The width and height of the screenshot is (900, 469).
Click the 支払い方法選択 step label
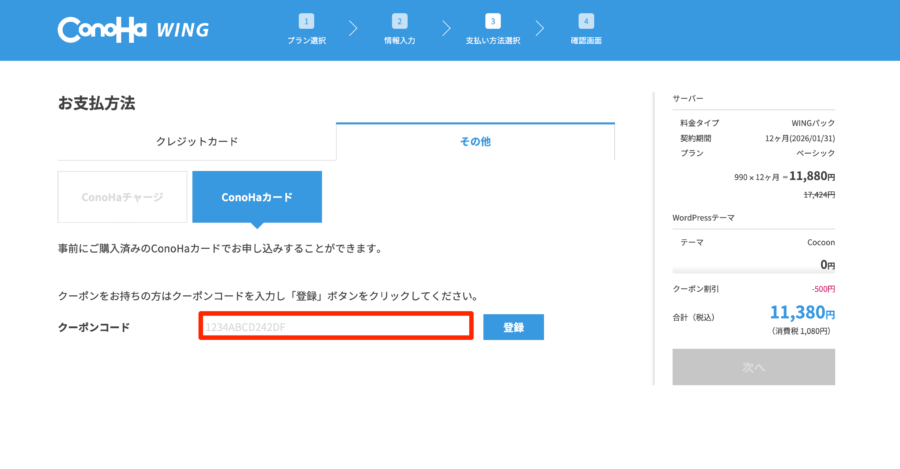click(x=492, y=41)
